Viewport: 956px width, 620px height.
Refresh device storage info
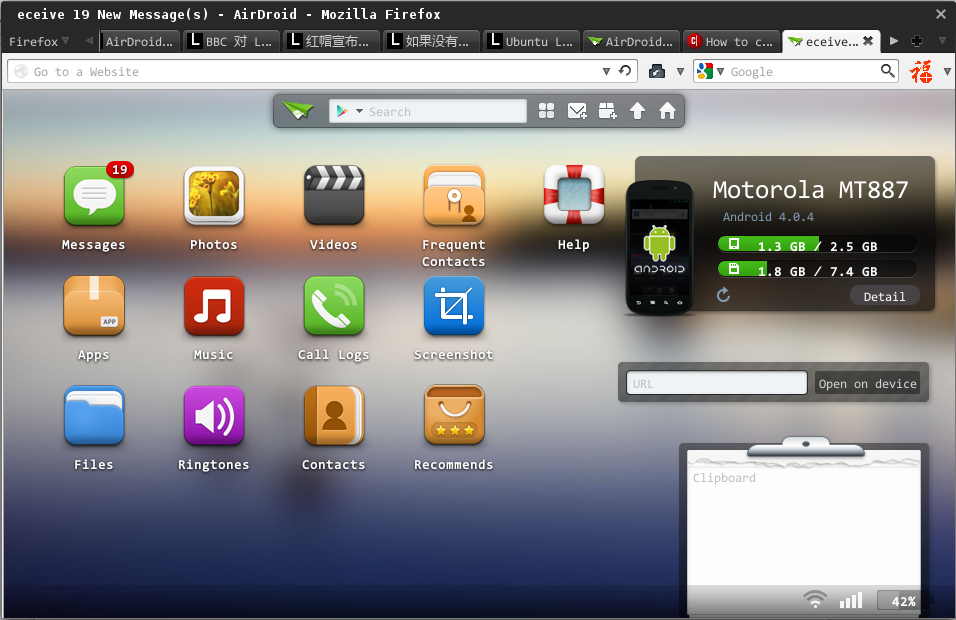click(x=723, y=295)
